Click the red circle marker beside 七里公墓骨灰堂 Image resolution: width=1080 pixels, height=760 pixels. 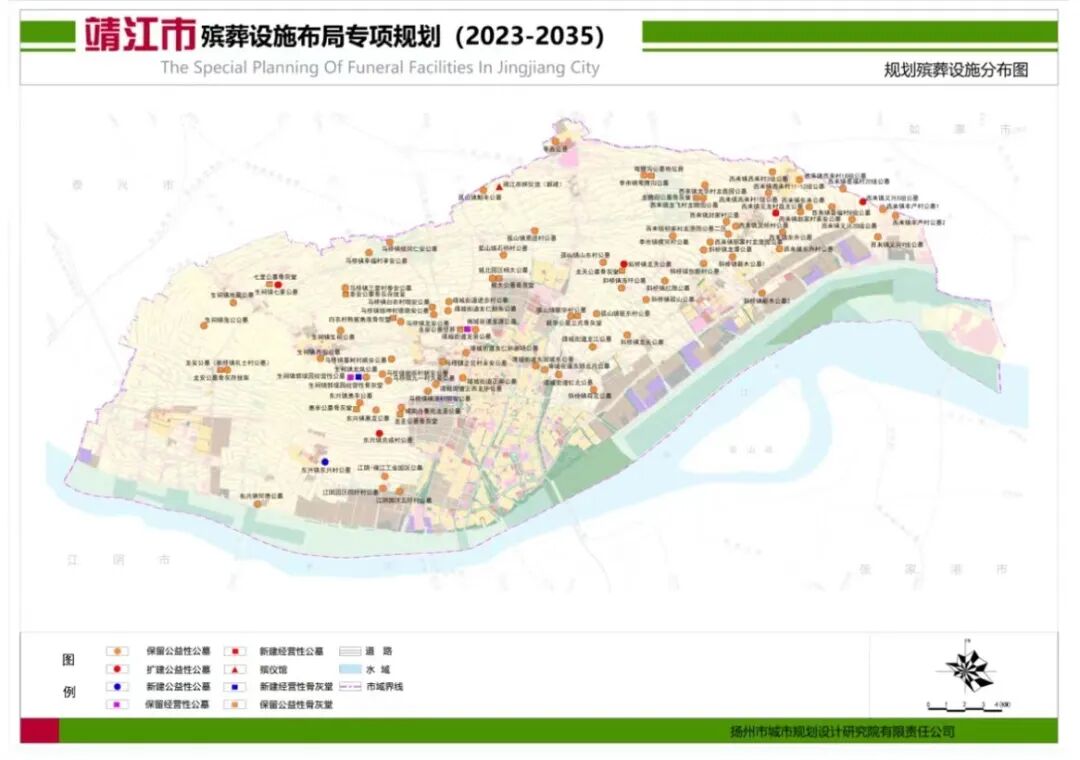coord(278,285)
